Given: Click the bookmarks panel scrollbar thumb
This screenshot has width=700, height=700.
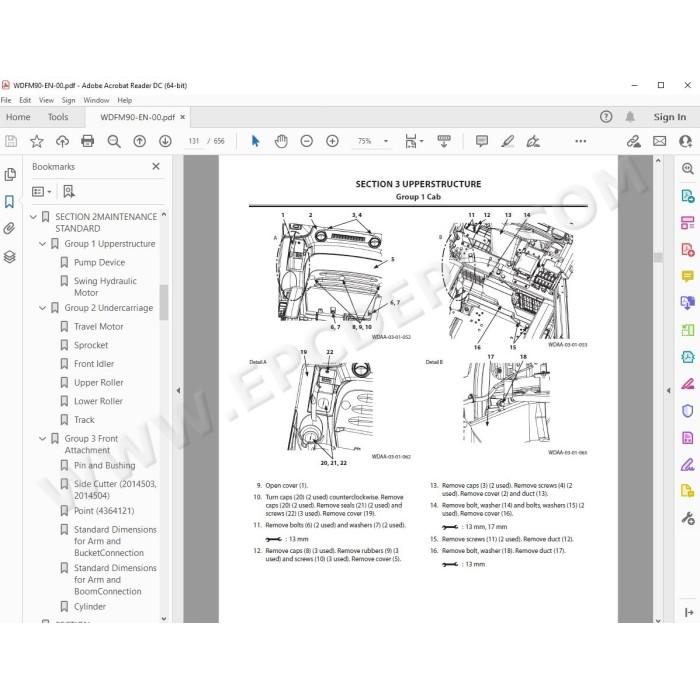Looking at the screenshot, I should tap(164, 302).
